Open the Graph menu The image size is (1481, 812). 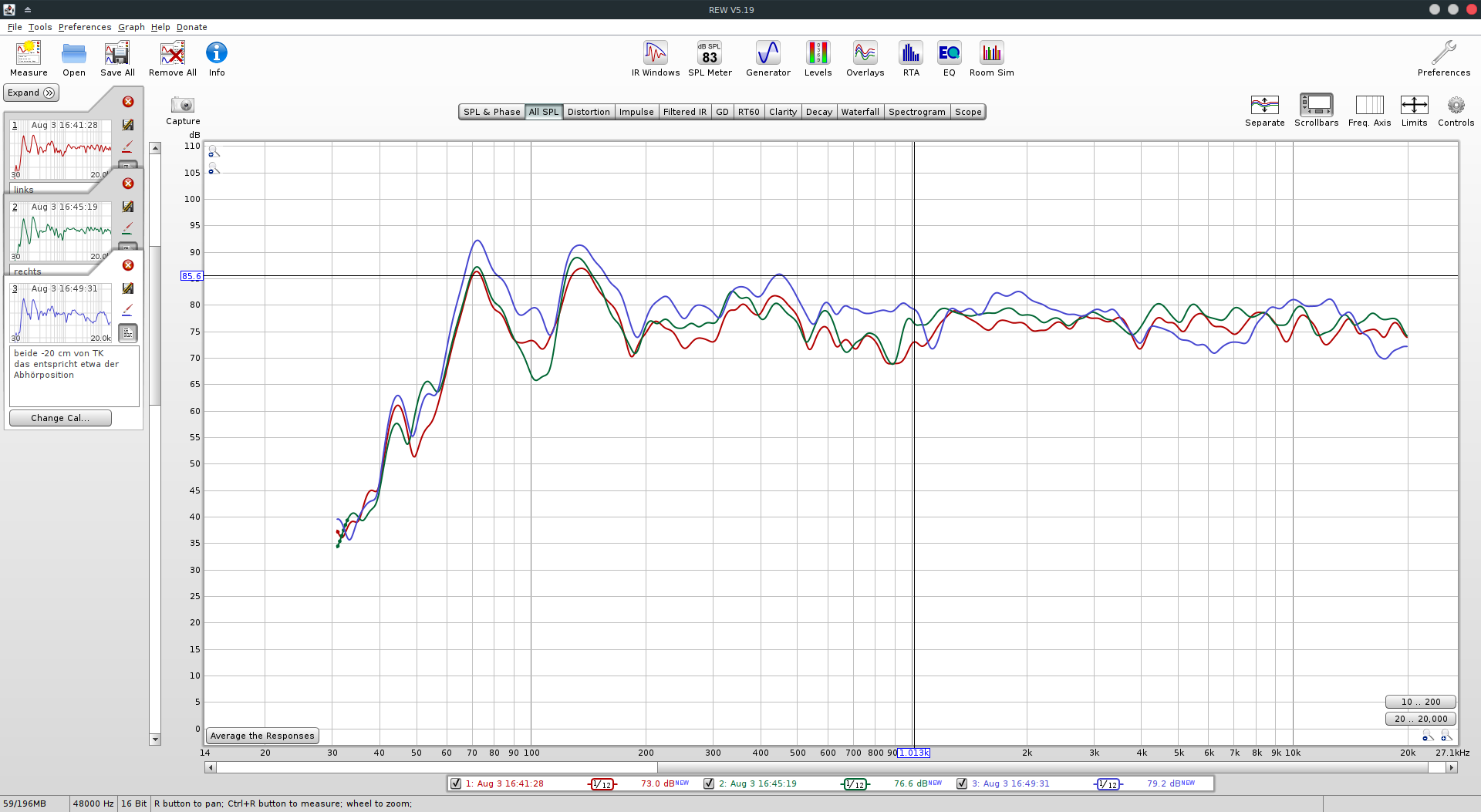(x=131, y=27)
